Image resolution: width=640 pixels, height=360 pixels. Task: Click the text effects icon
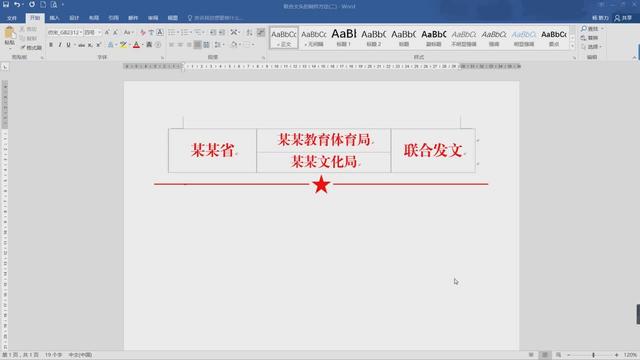[110, 45]
